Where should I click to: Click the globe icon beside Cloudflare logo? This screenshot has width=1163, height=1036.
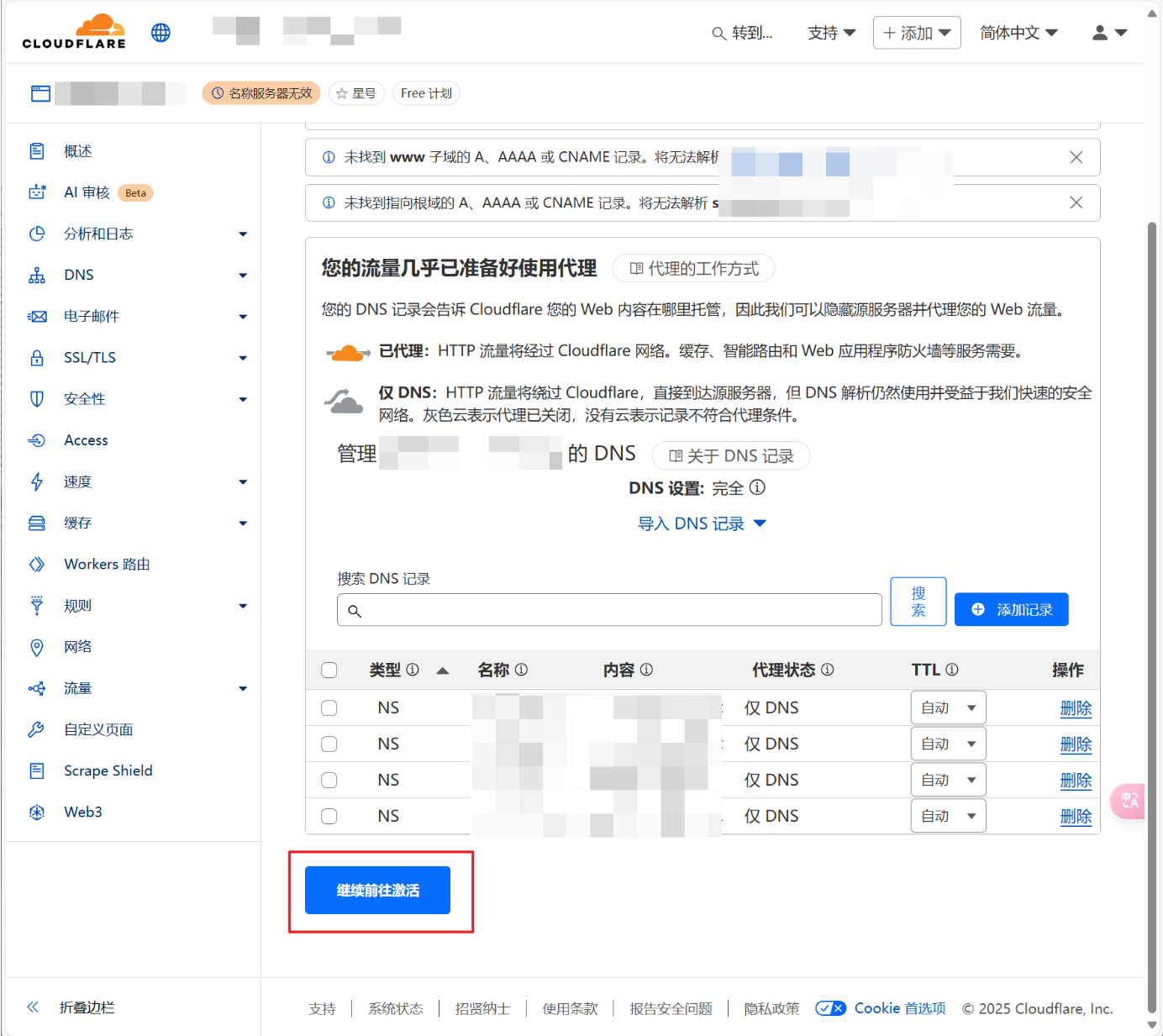coord(161,33)
